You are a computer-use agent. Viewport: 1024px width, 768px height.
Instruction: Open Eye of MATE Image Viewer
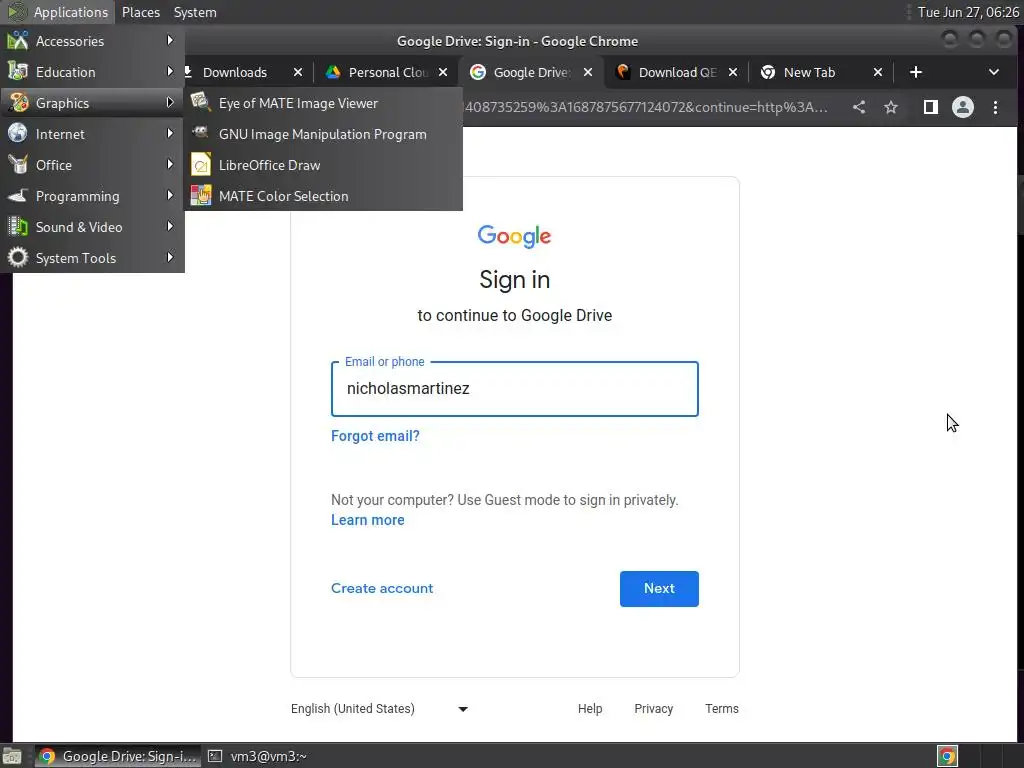click(323, 103)
